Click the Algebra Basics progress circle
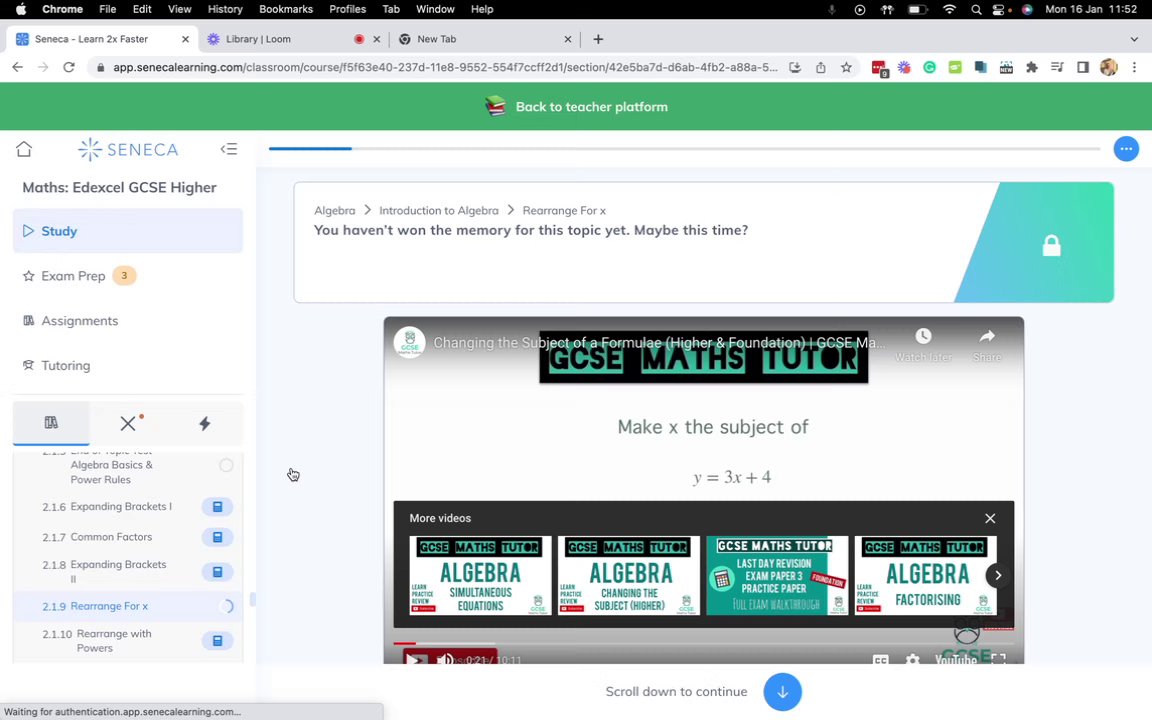 tap(226, 465)
